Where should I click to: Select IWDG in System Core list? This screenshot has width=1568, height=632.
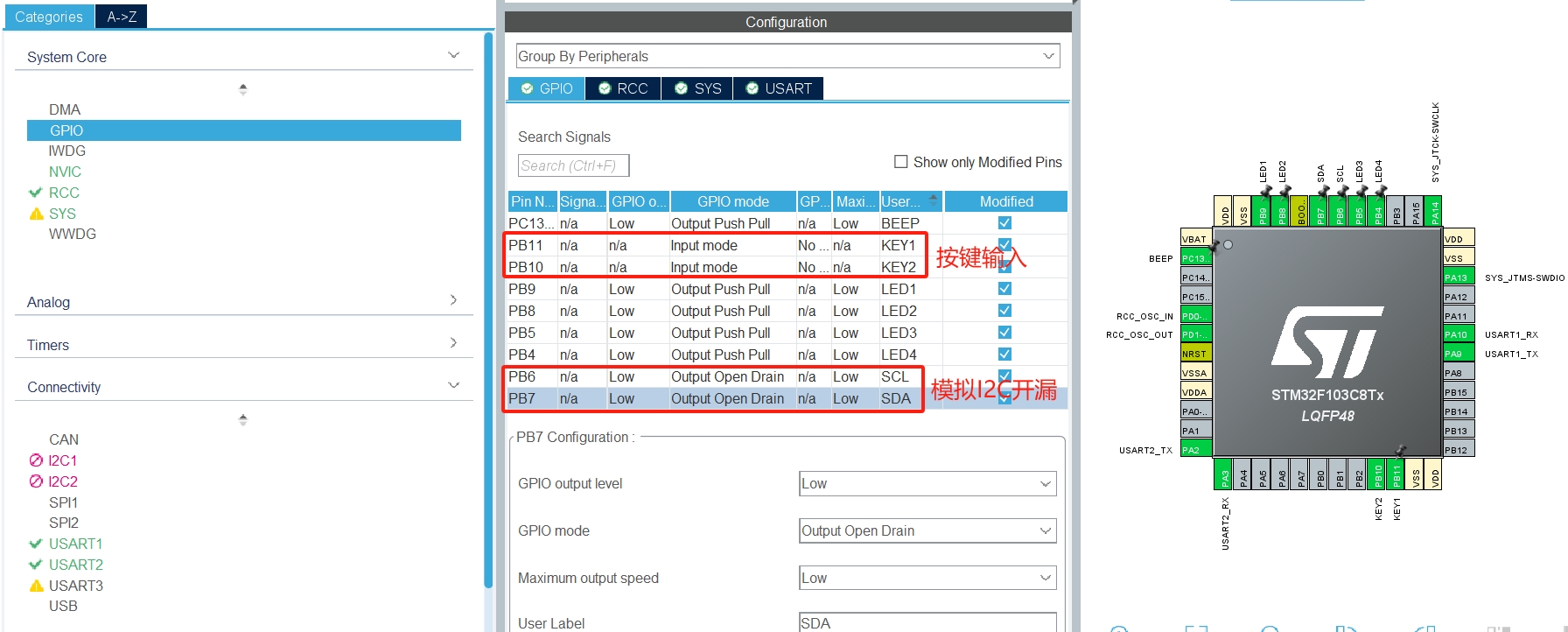pyautogui.click(x=67, y=151)
